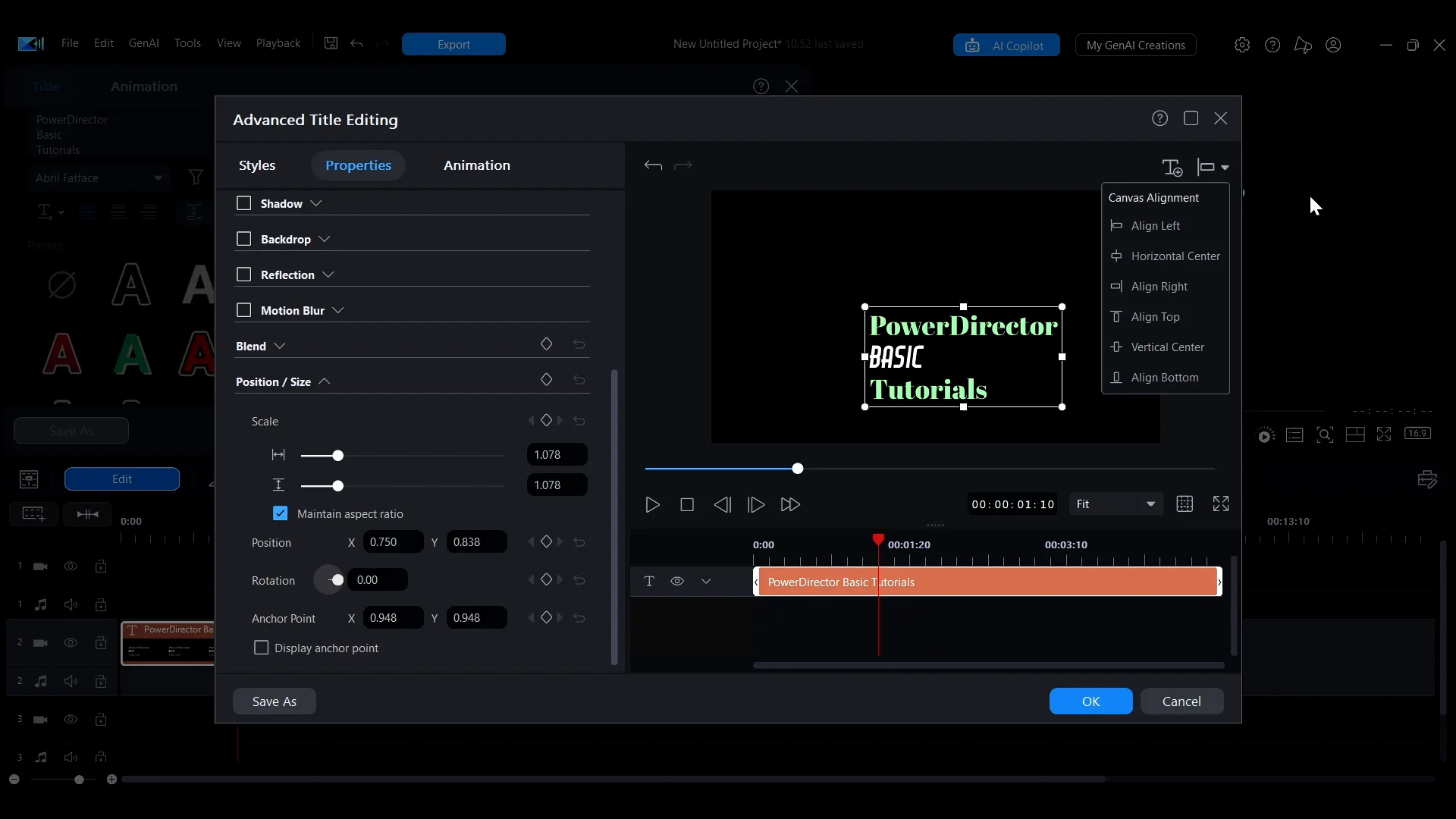Switch to the Styles tab
This screenshot has height=819, width=1456.
[257, 165]
